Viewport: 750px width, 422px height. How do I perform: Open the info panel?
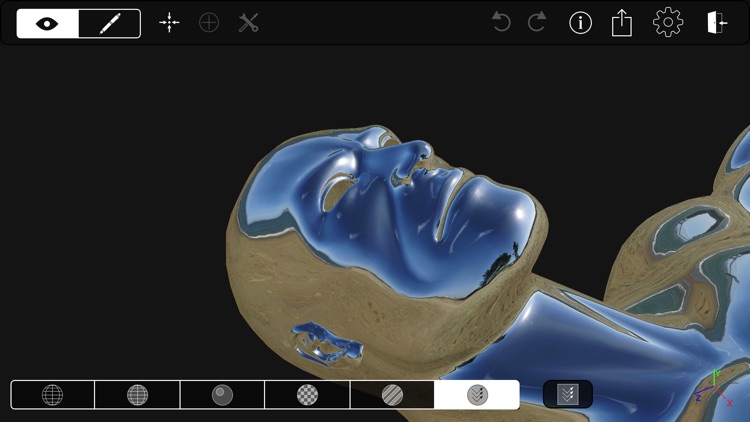(580, 22)
